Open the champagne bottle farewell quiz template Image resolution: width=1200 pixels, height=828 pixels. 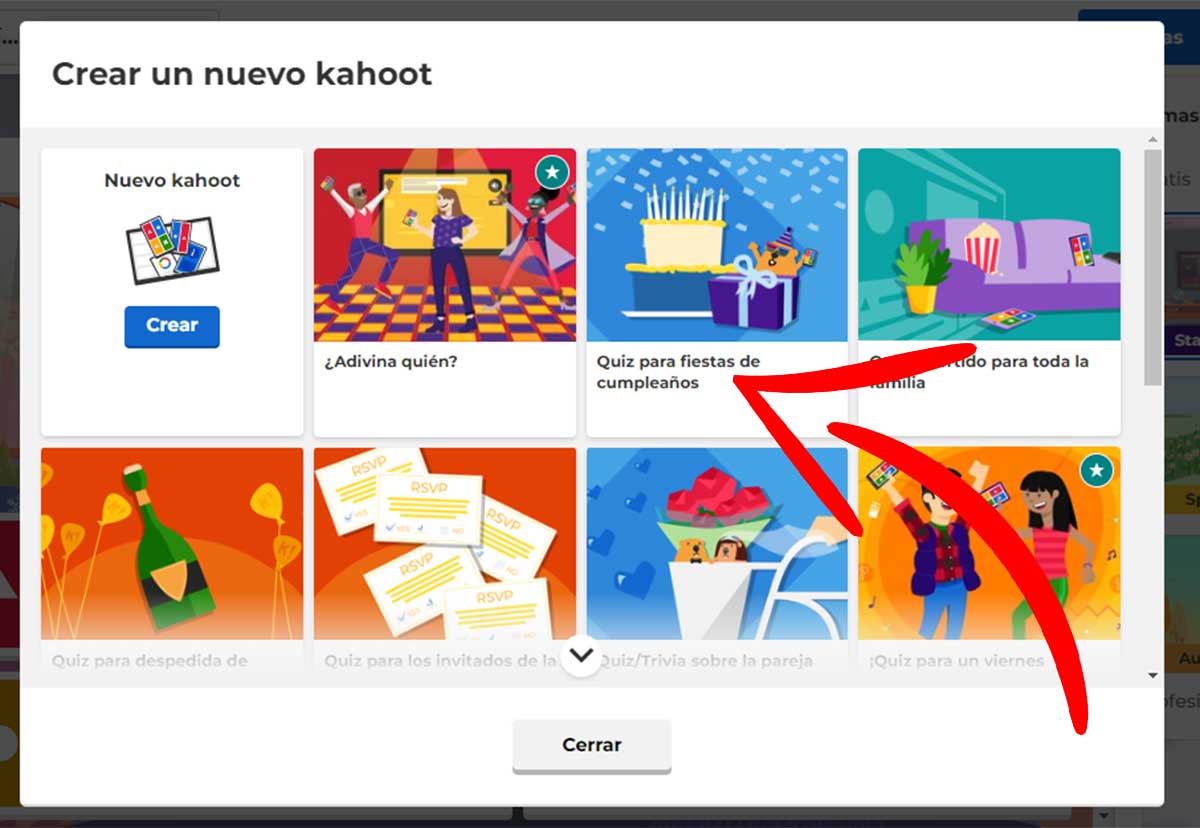pyautogui.click(x=172, y=543)
